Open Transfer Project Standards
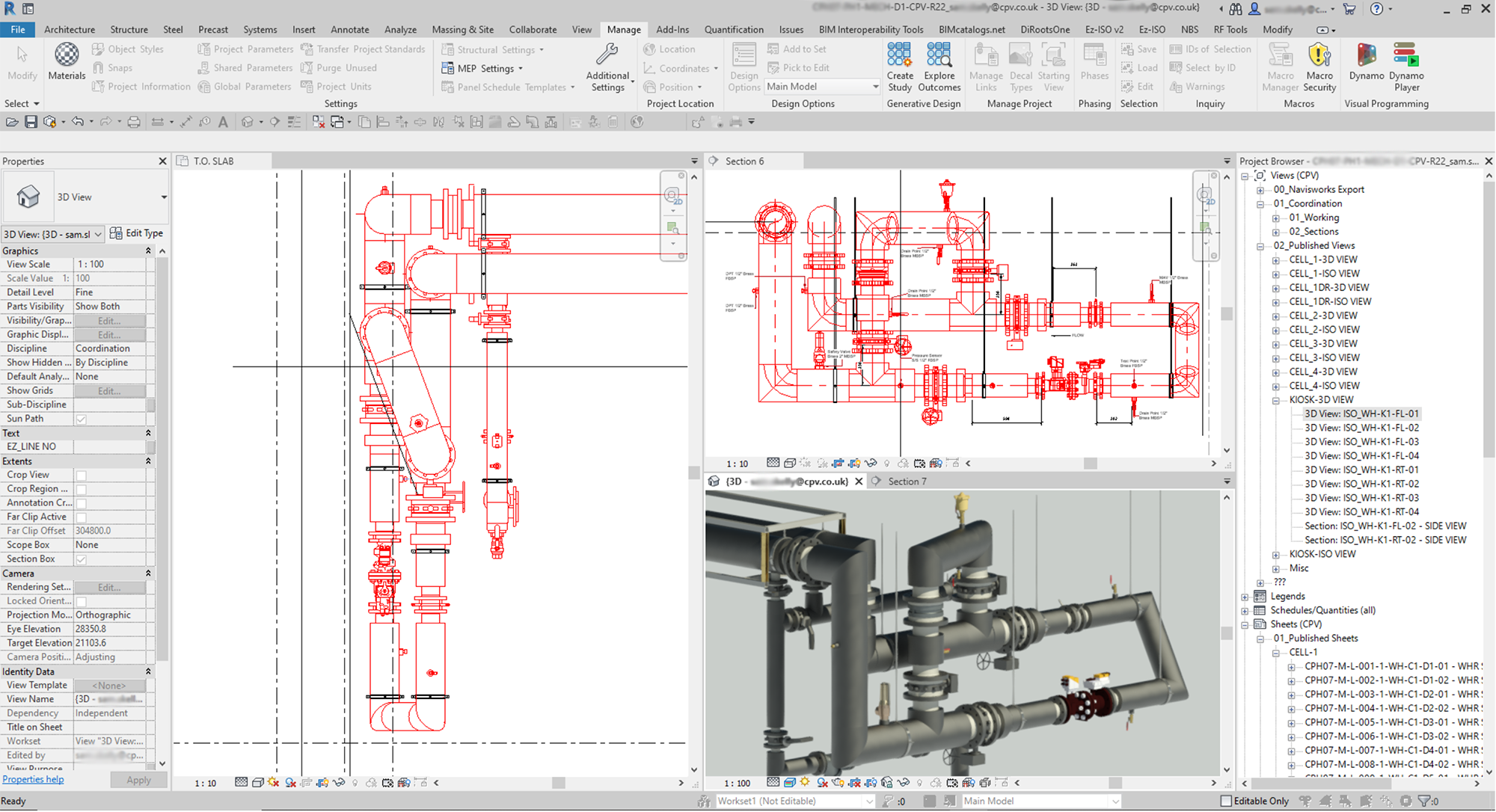The height and width of the screenshot is (812, 1496). point(363,49)
